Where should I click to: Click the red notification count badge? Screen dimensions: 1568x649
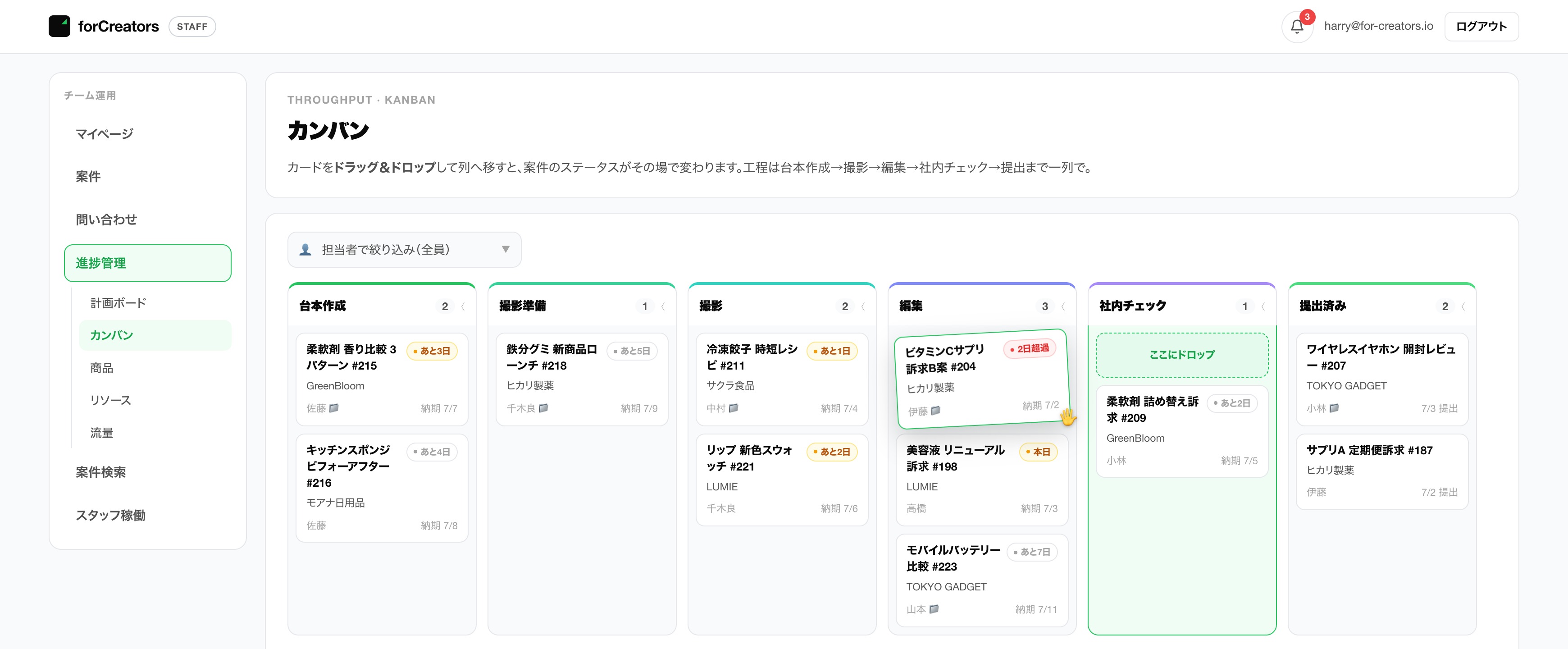[1307, 17]
